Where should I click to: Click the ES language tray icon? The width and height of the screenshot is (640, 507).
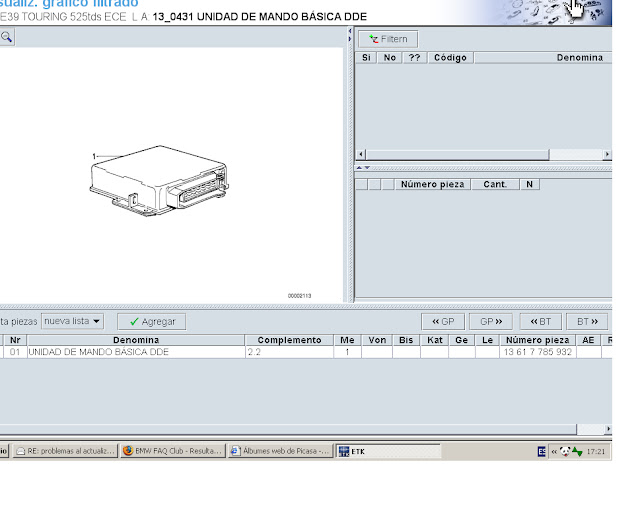click(542, 451)
